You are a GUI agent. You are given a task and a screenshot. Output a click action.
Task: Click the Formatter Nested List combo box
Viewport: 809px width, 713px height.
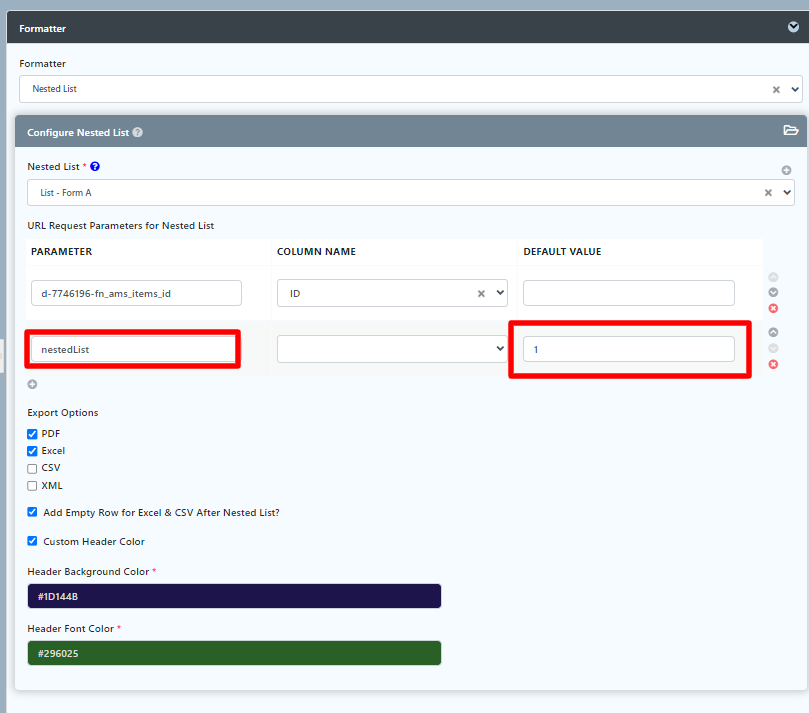[x=410, y=89]
